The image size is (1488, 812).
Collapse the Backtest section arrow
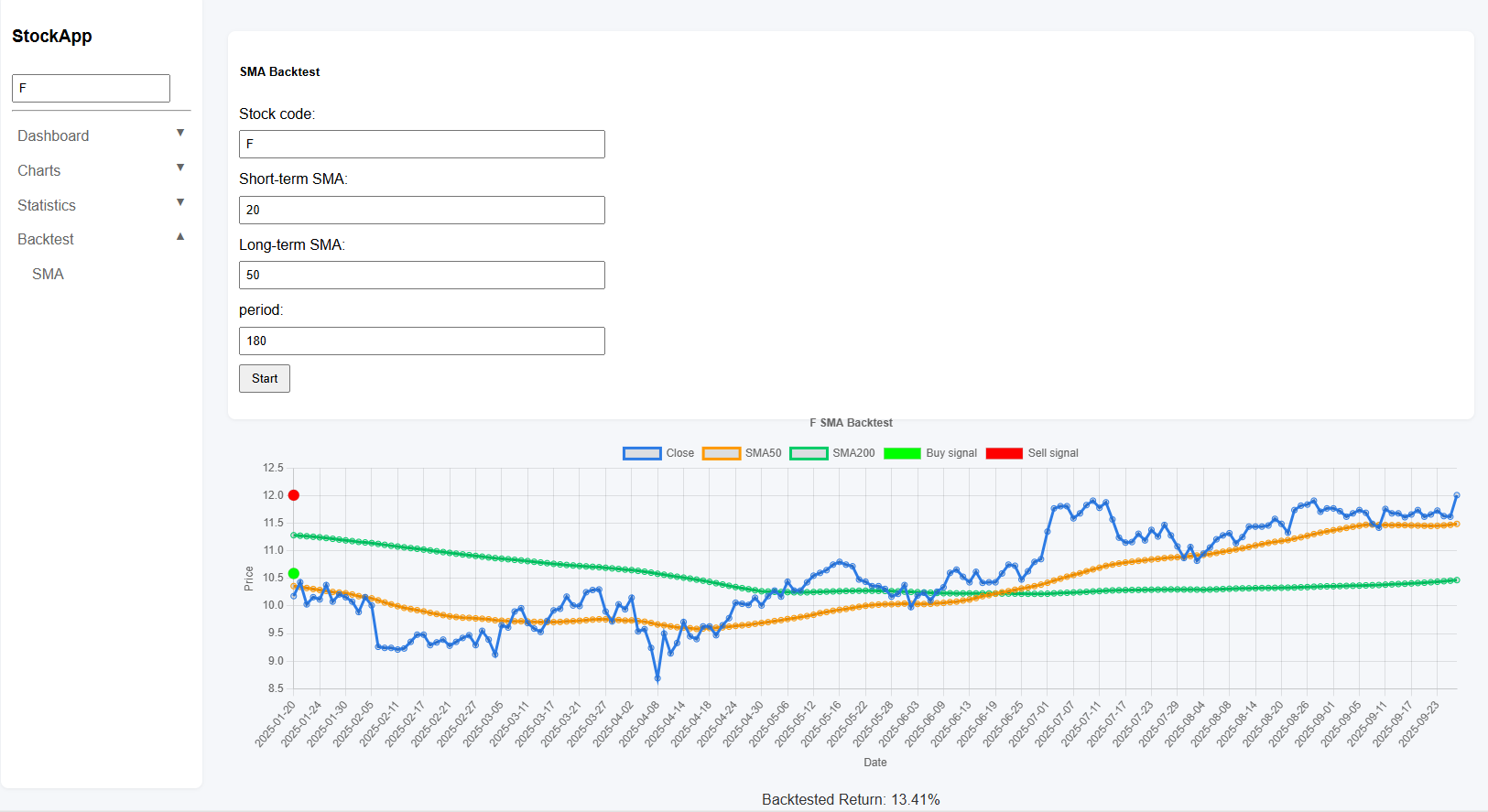[x=180, y=237]
